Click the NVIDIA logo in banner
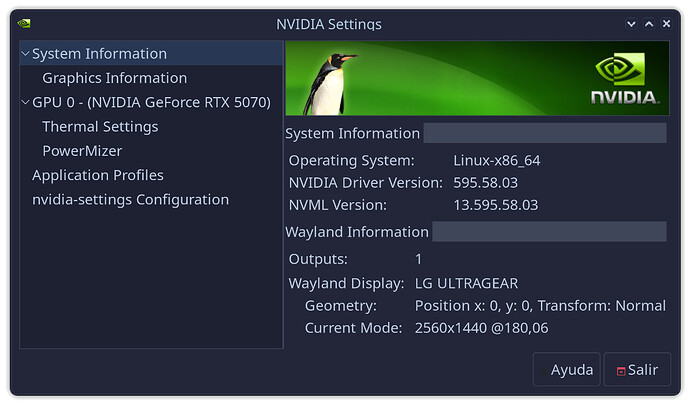Screen dimensions: 690x405 pos(624,78)
